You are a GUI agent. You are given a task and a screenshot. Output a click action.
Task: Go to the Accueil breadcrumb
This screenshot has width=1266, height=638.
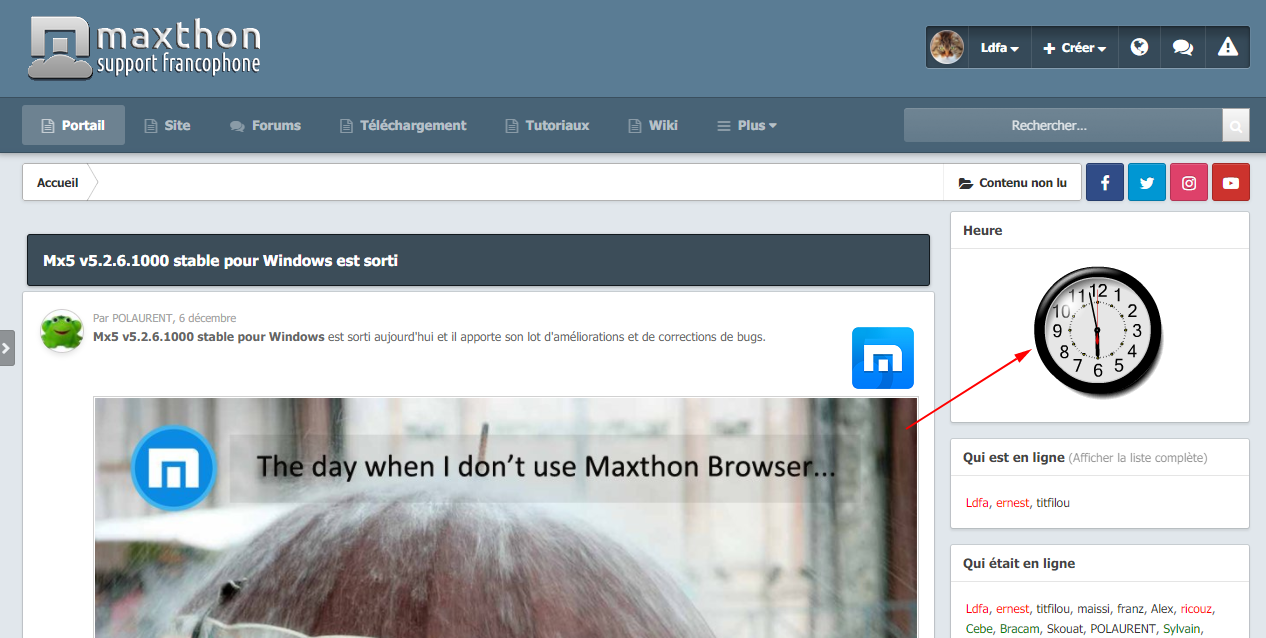point(58,183)
